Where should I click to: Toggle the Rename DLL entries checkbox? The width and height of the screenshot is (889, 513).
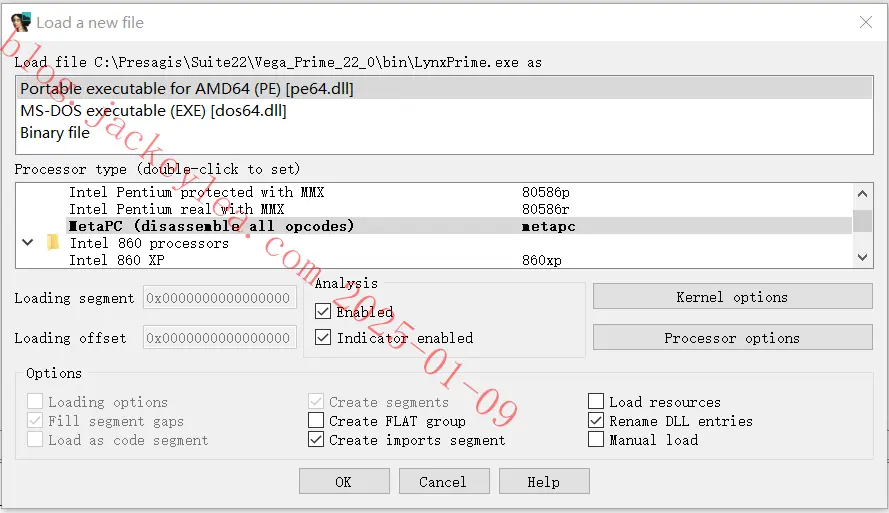pos(596,421)
